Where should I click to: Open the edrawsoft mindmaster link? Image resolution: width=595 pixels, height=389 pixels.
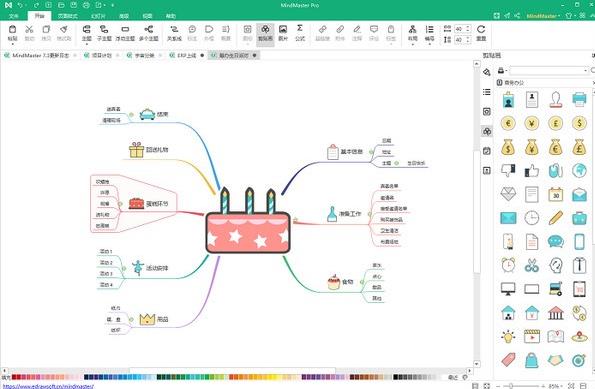click(x=48, y=386)
